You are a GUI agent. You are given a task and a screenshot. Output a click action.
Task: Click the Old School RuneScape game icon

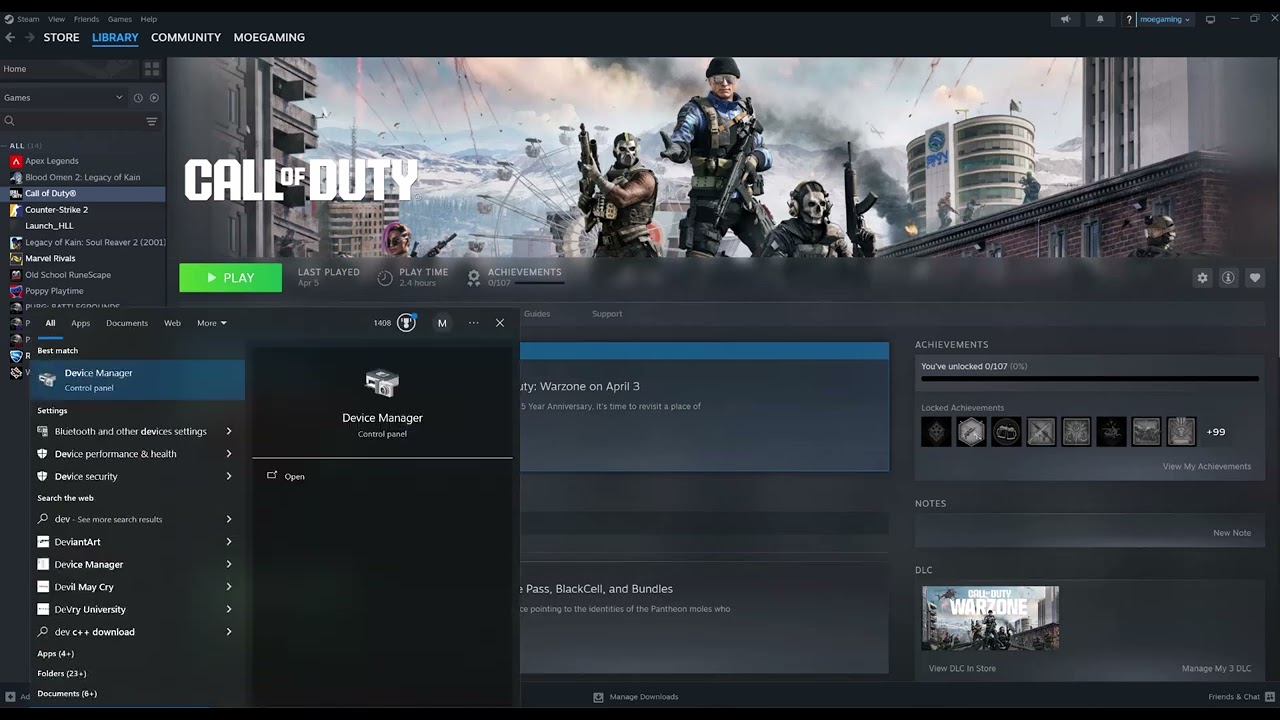[x=16, y=275]
